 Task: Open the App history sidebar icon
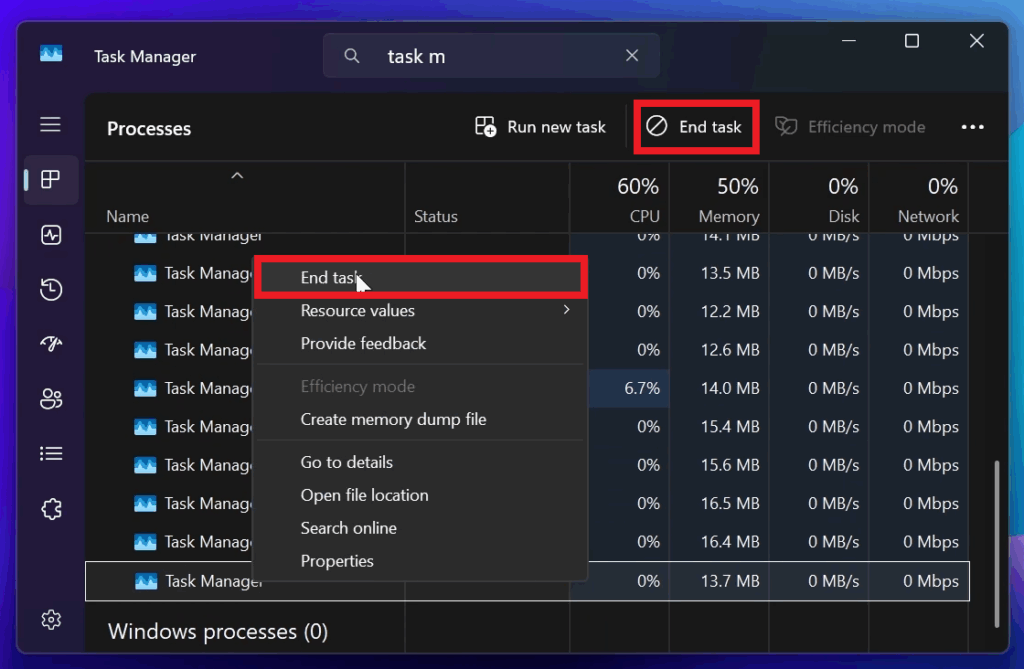[x=50, y=290]
